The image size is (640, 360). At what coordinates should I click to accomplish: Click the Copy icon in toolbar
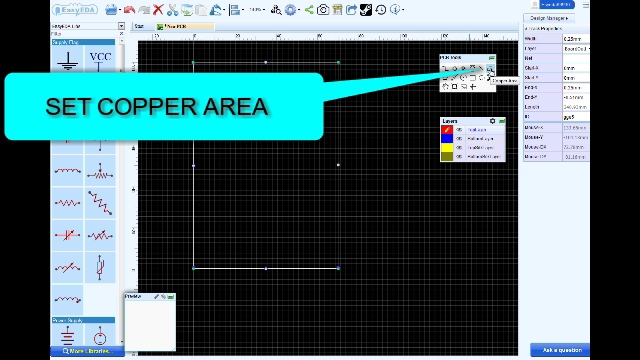coord(187,9)
